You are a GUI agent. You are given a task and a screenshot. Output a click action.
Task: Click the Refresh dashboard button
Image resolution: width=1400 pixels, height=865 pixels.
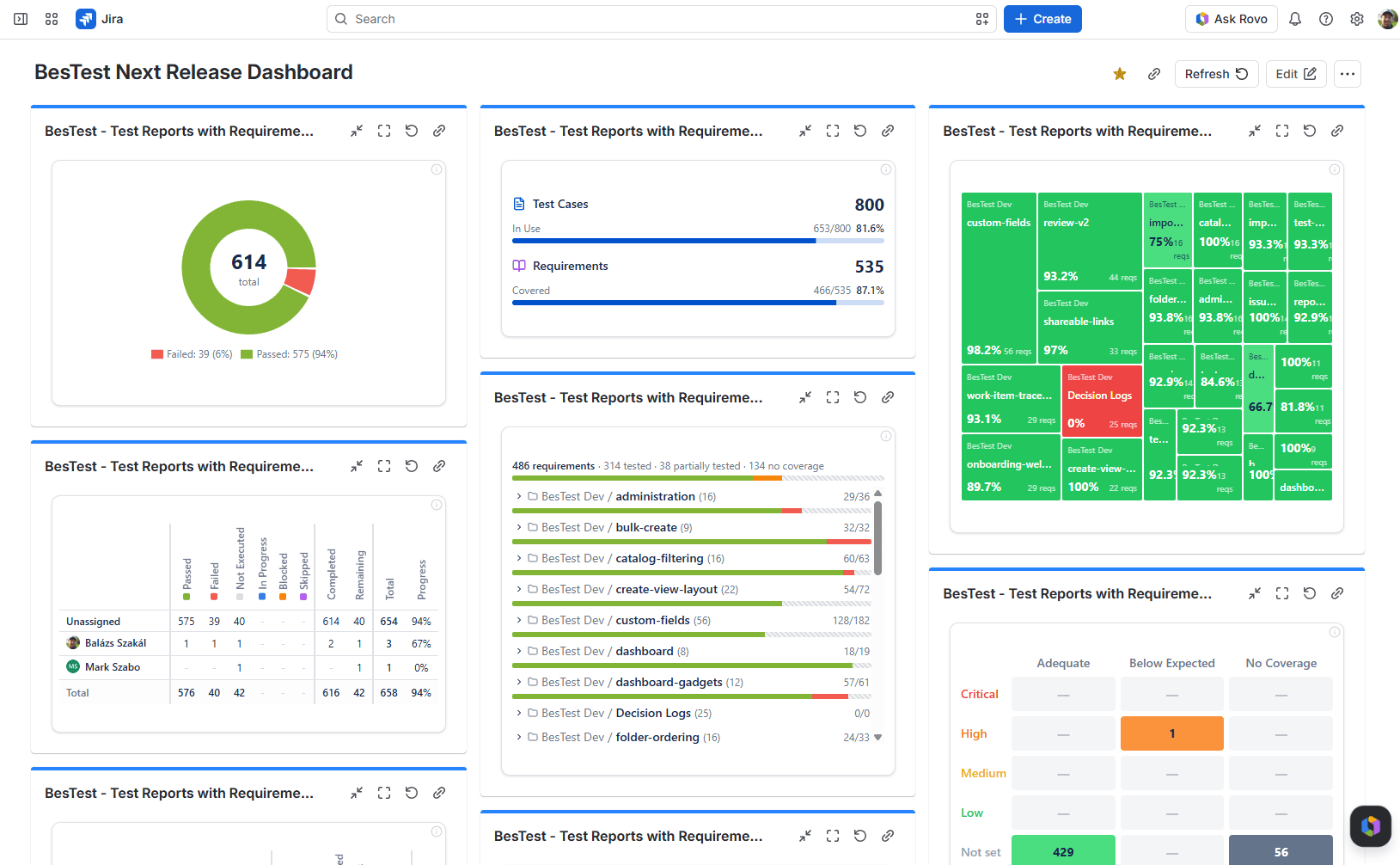[x=1216, y=74]
